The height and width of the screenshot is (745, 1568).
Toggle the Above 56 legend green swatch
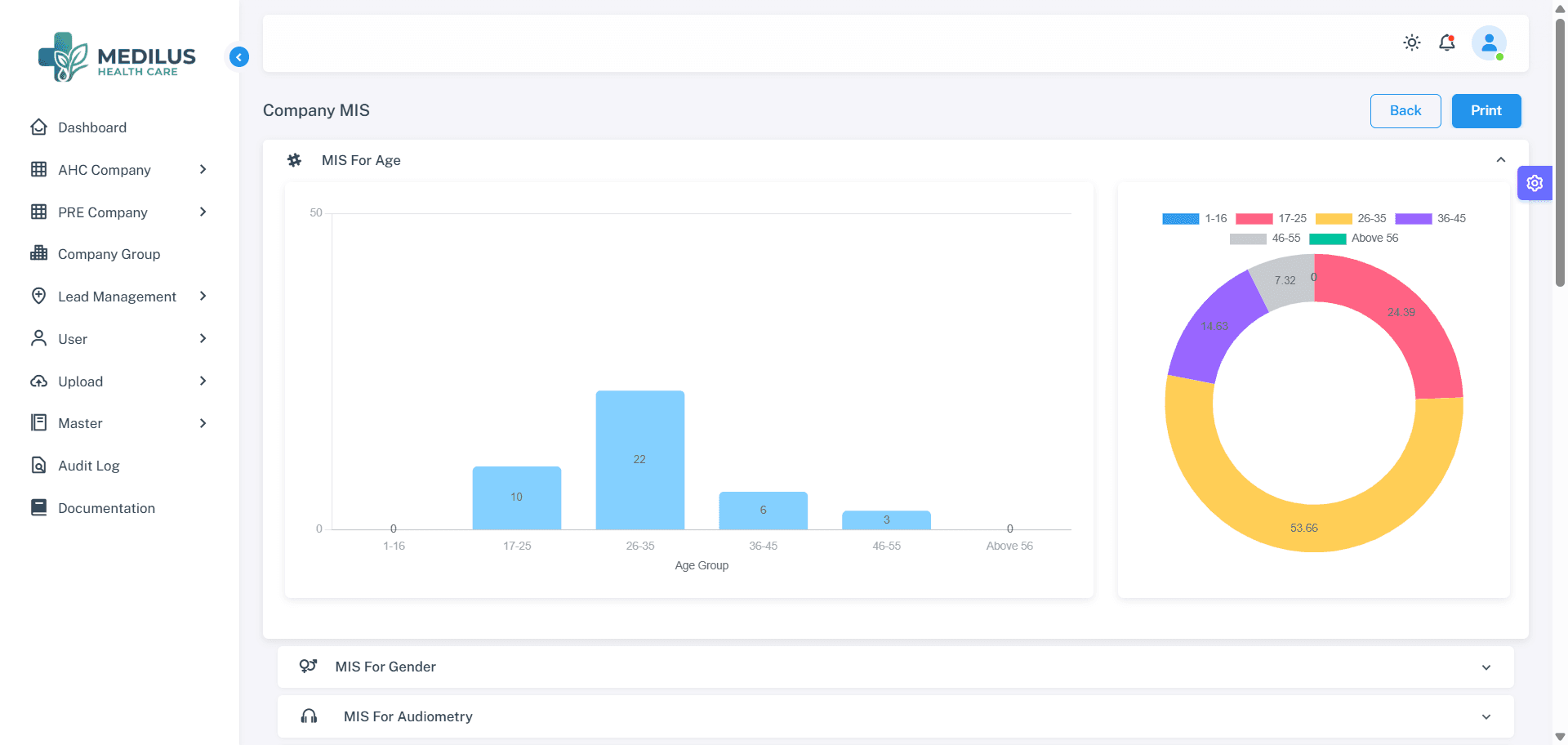point(1328,239)
